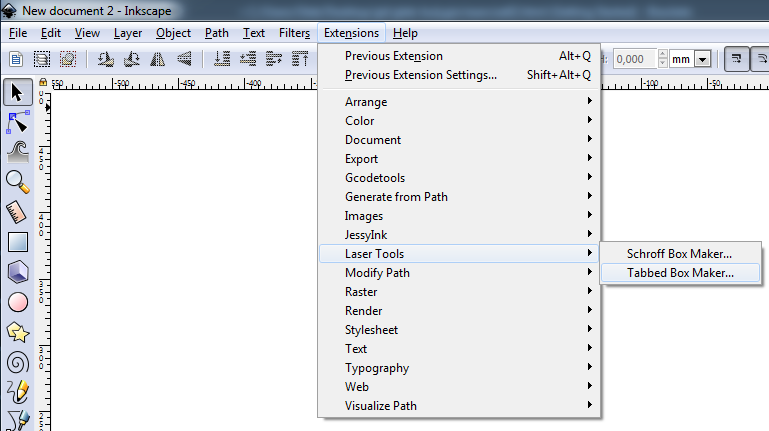Screen dimensions: 769x431
Task: Open the mm units dropdown
Action: point(702,60)
